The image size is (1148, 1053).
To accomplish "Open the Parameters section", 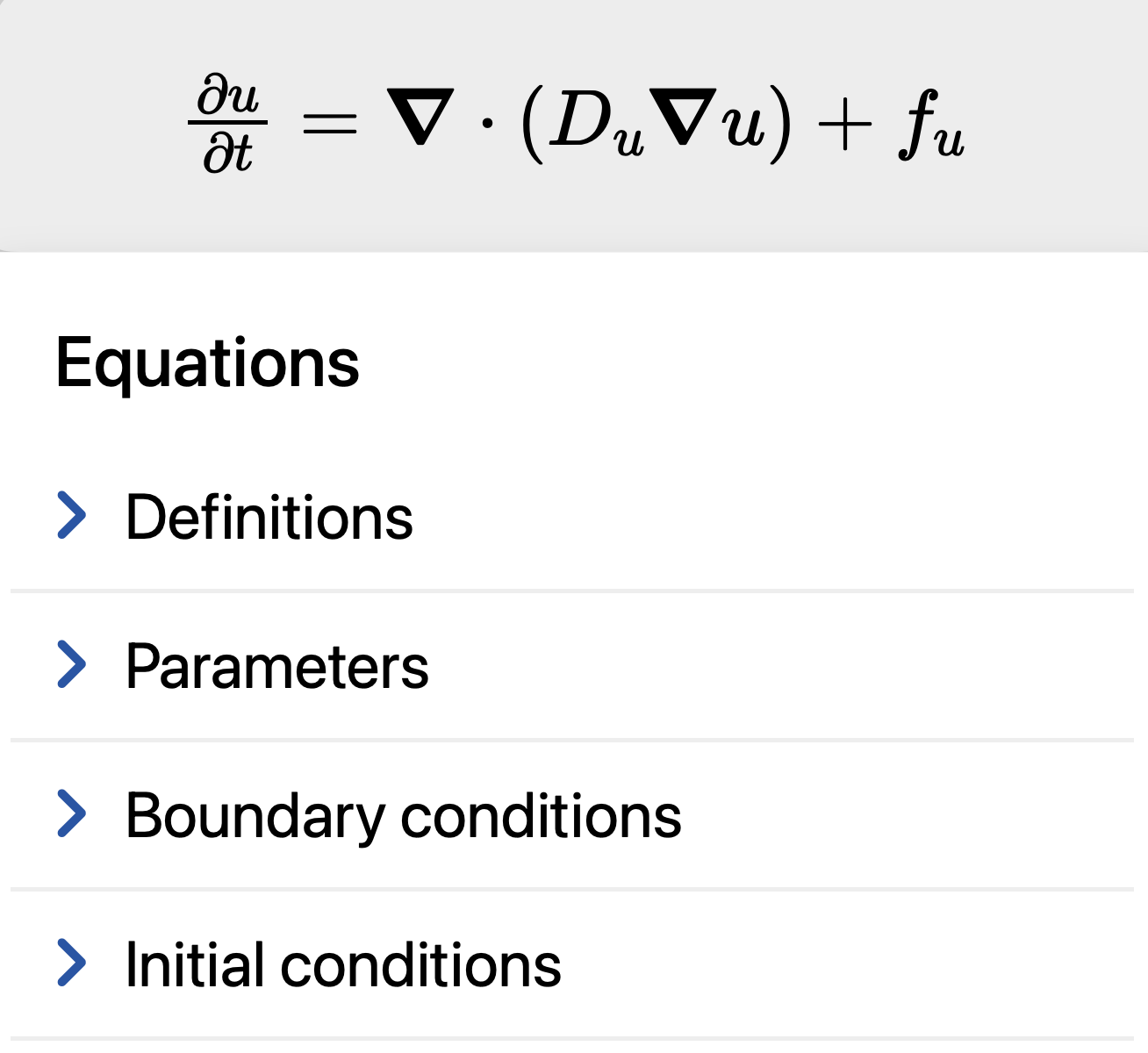I will click(276, 666).
